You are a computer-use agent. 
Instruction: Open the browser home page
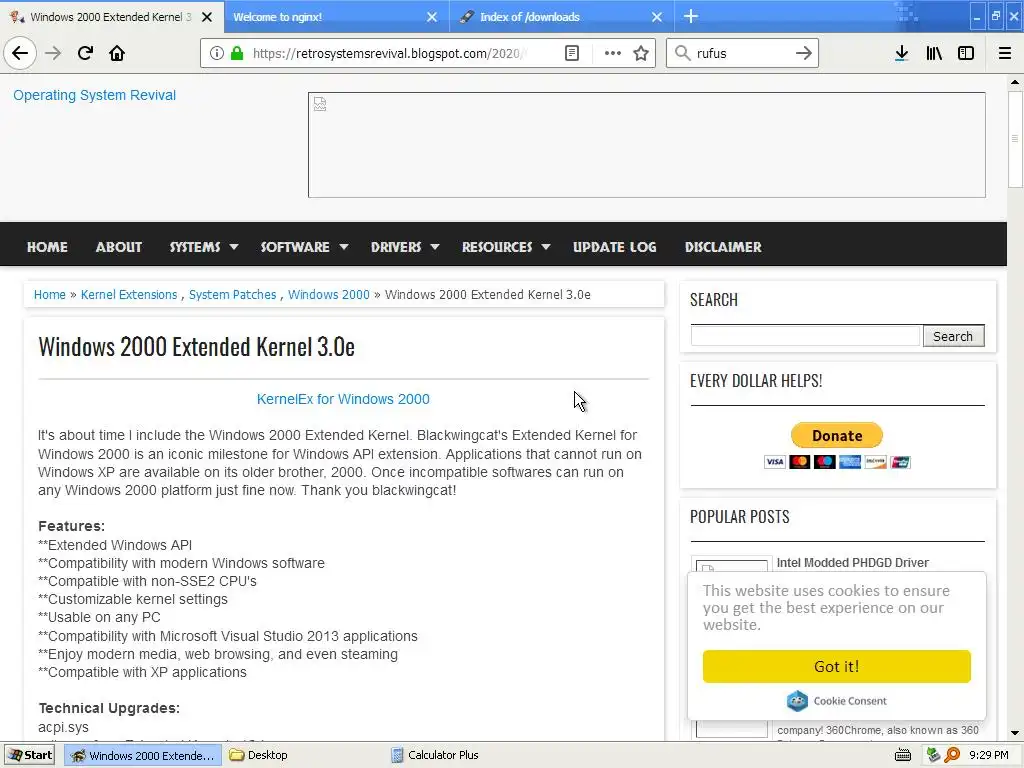[x=117, y=53]
